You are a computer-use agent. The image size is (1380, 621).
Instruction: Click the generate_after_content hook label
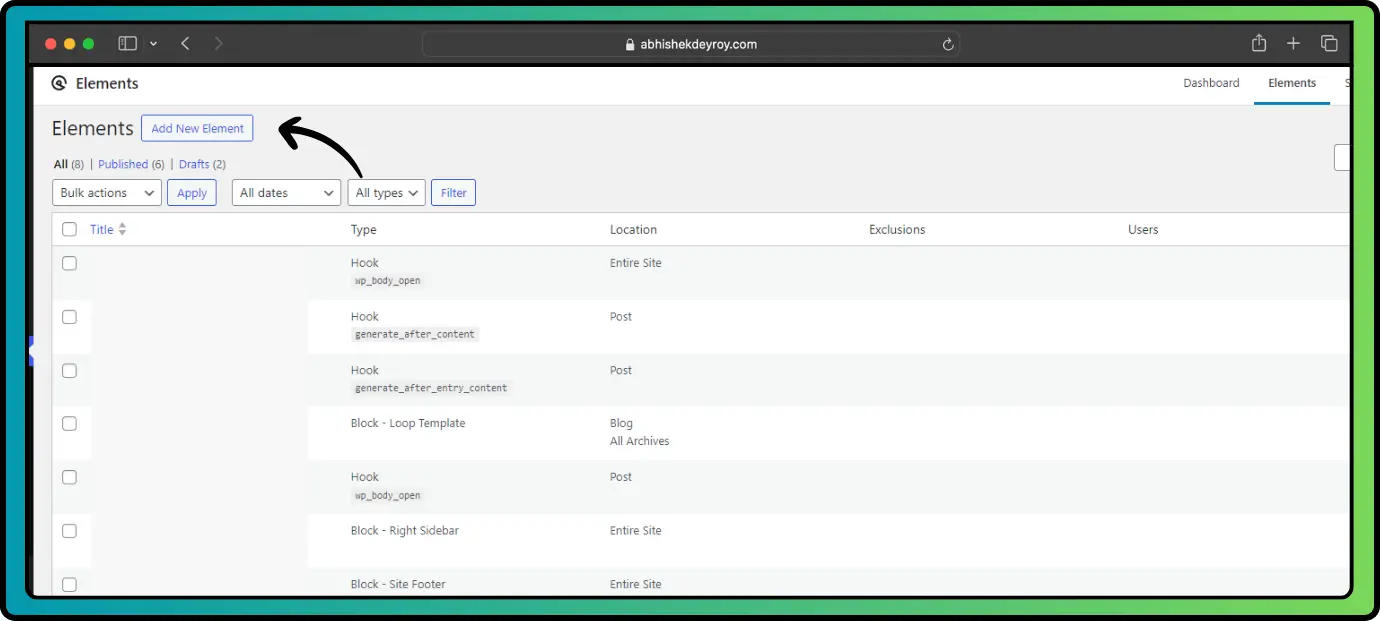415,334
